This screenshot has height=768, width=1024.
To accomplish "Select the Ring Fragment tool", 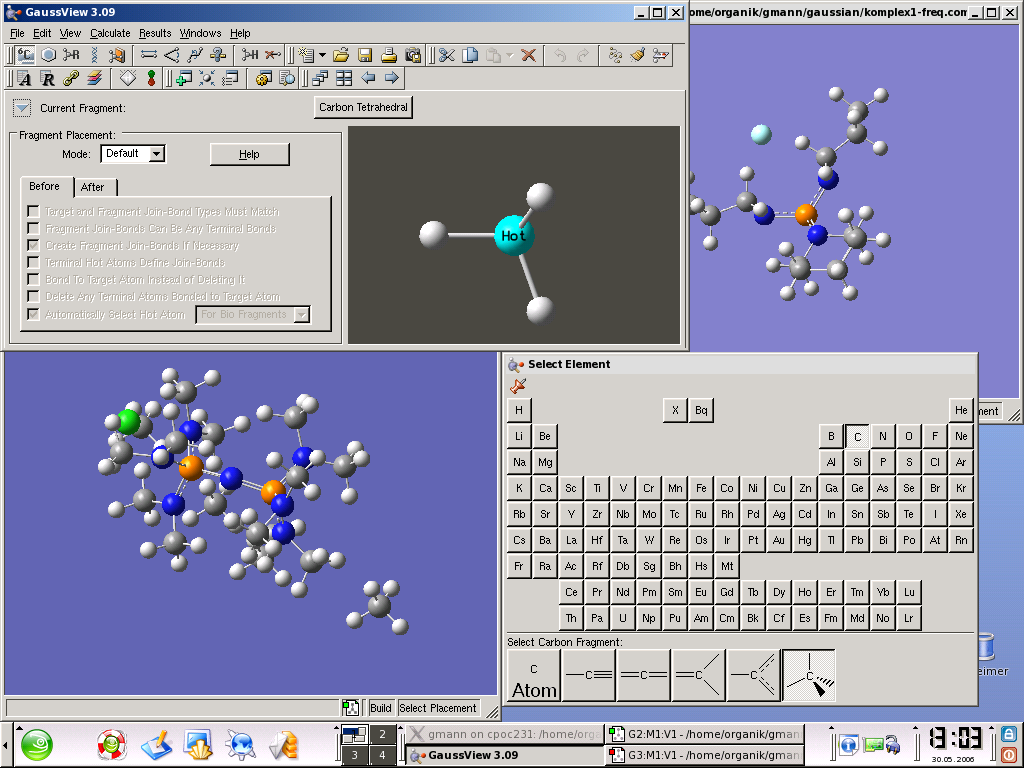I will click(48, 56).
